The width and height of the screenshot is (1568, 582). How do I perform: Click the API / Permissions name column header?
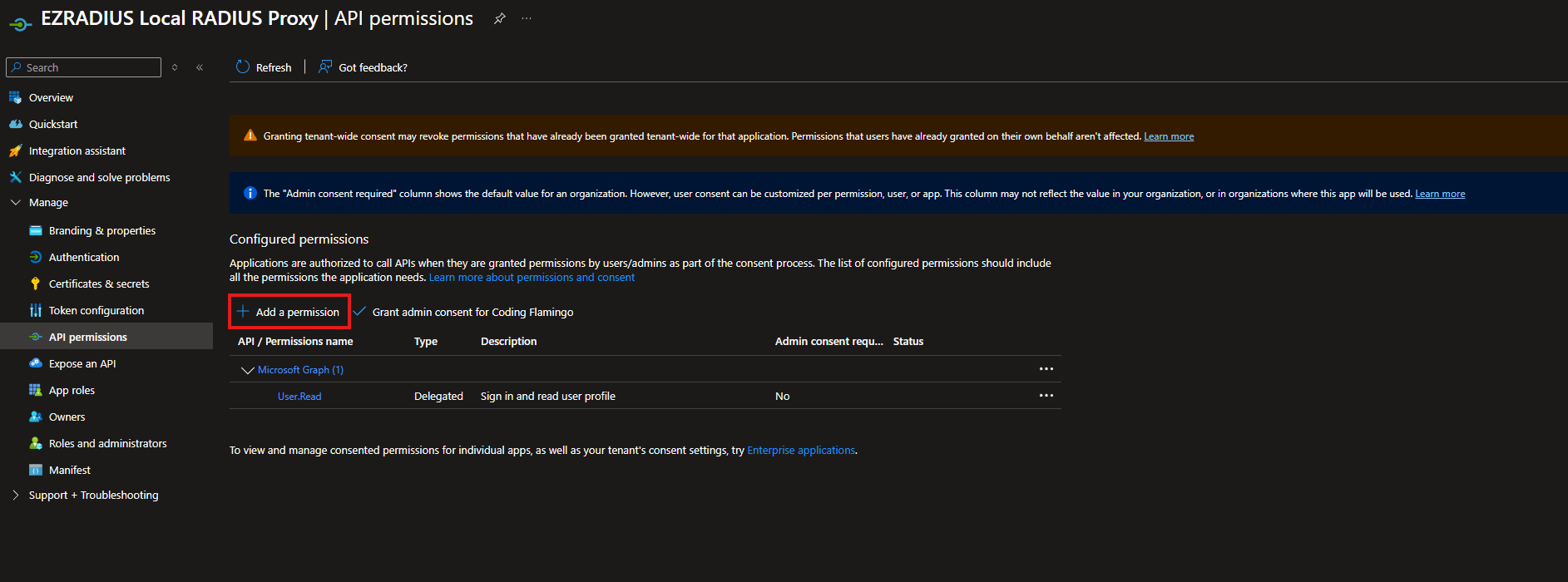(x=295, y=342)
